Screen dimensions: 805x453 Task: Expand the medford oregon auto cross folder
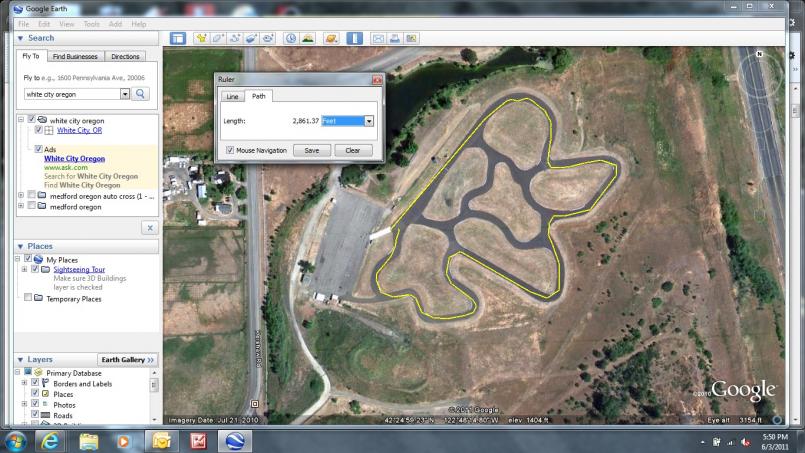(x=22, y=195)
